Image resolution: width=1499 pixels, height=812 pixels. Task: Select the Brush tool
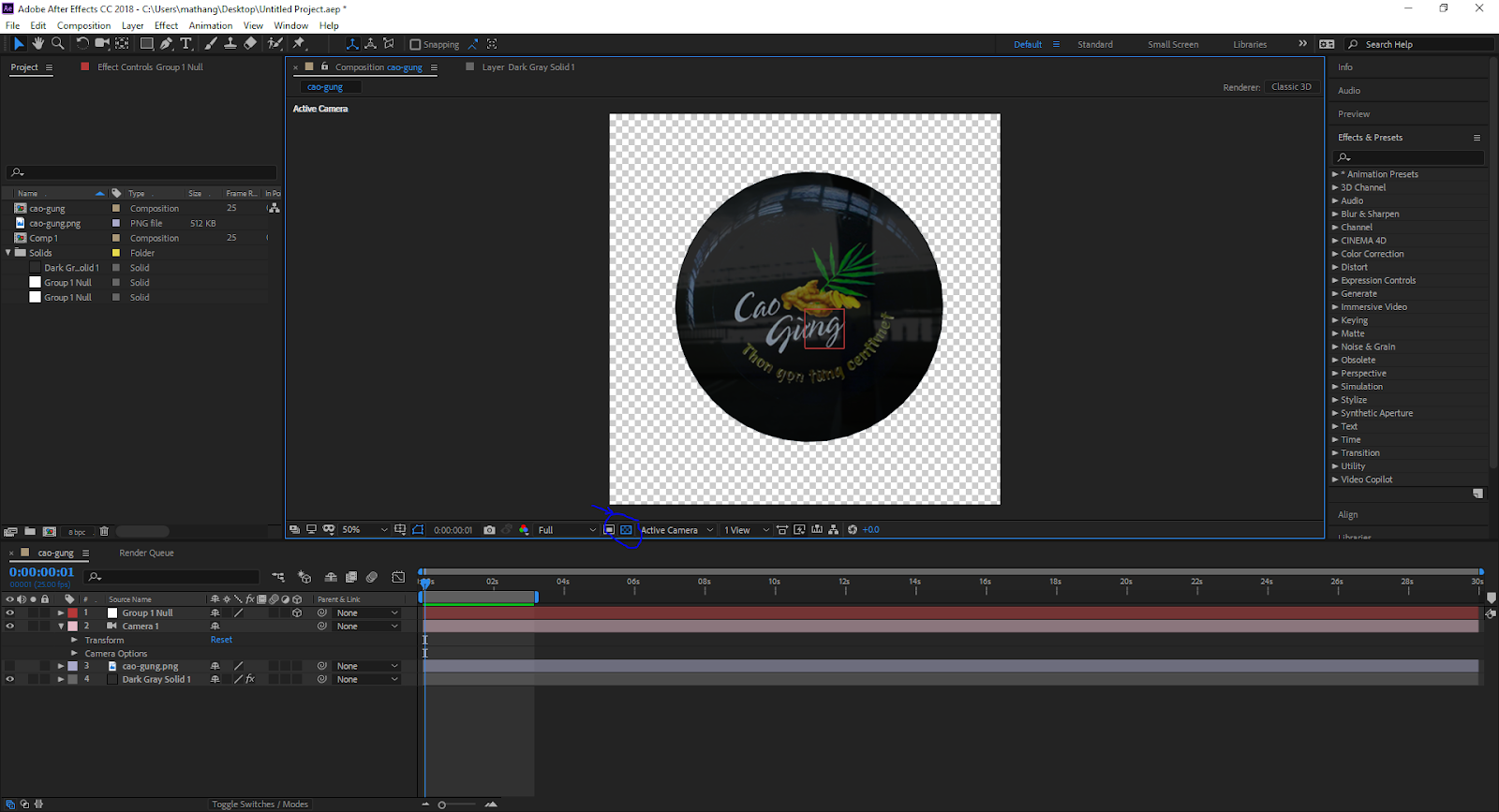211,43
